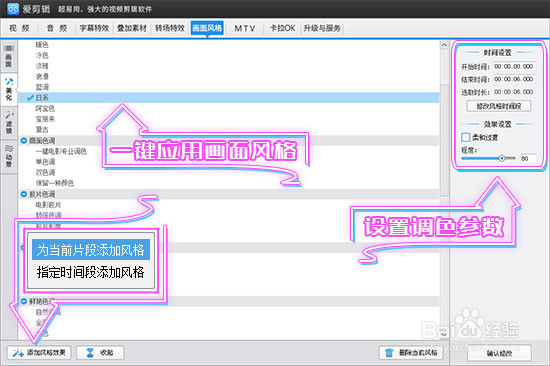The width and height of the screenshot is (550, 366).
Task: Select the 阿宝色 style
Action: (x=45, y=108)
